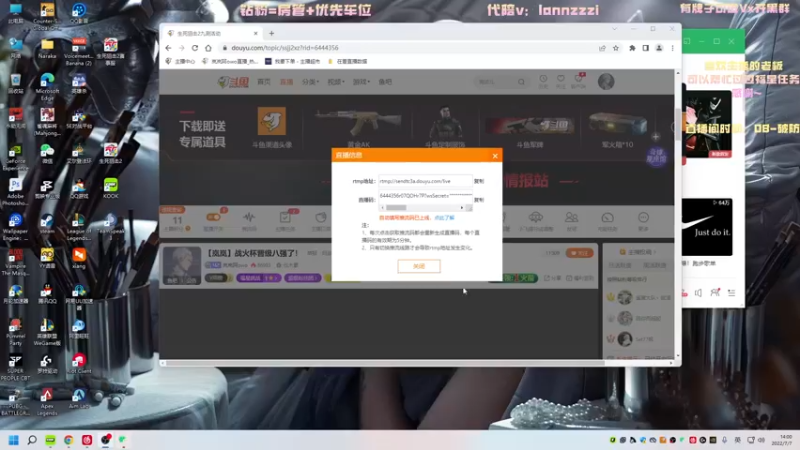Bookmark this page with the star icon
Image resolution: width=800 pixels, height=450 pixels.
616,48
